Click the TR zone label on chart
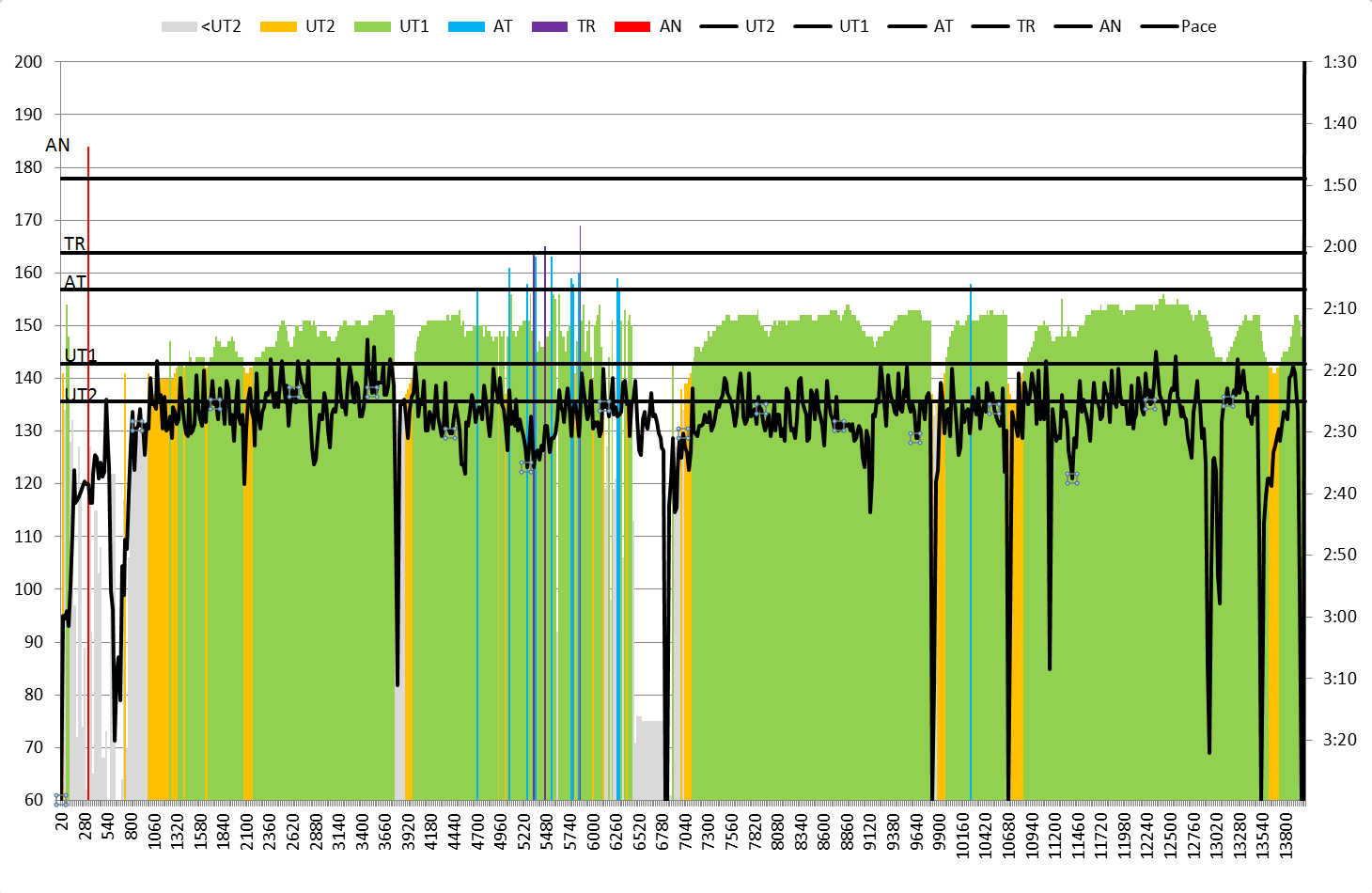This screenshot has height=893, width=1372. coord(74,243)
